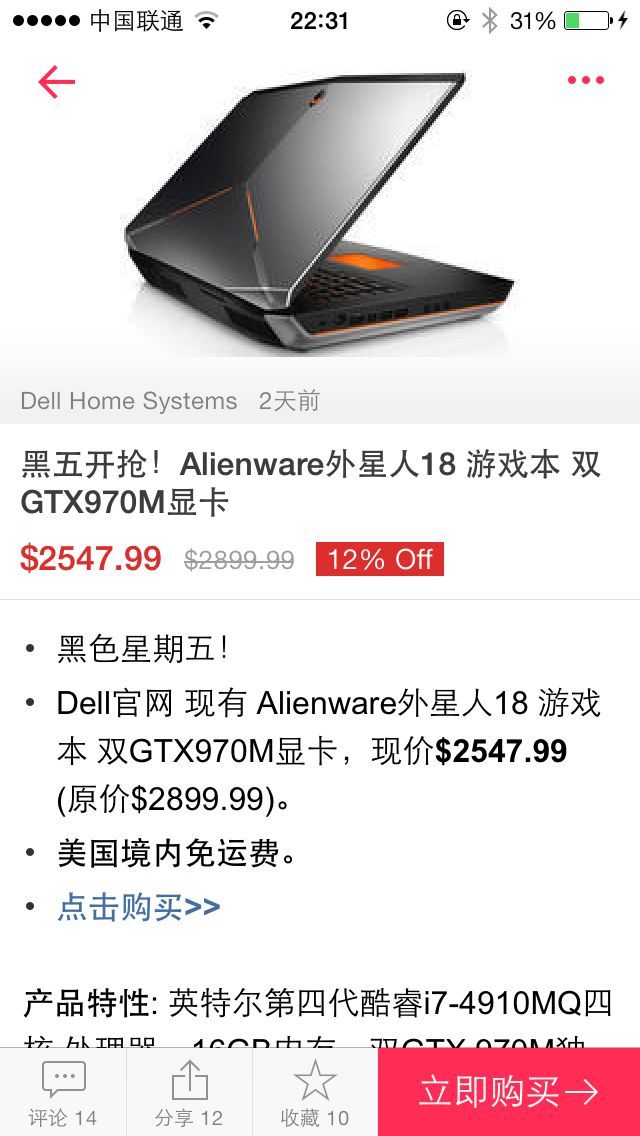
Task: Open the 点击购买>> link
Action: coord(138,907)
